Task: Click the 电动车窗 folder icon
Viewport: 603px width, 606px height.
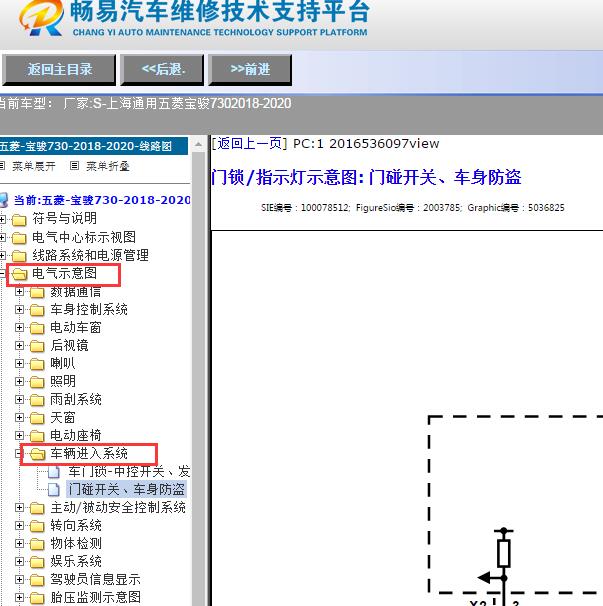Action: click(x=37, y=328)
